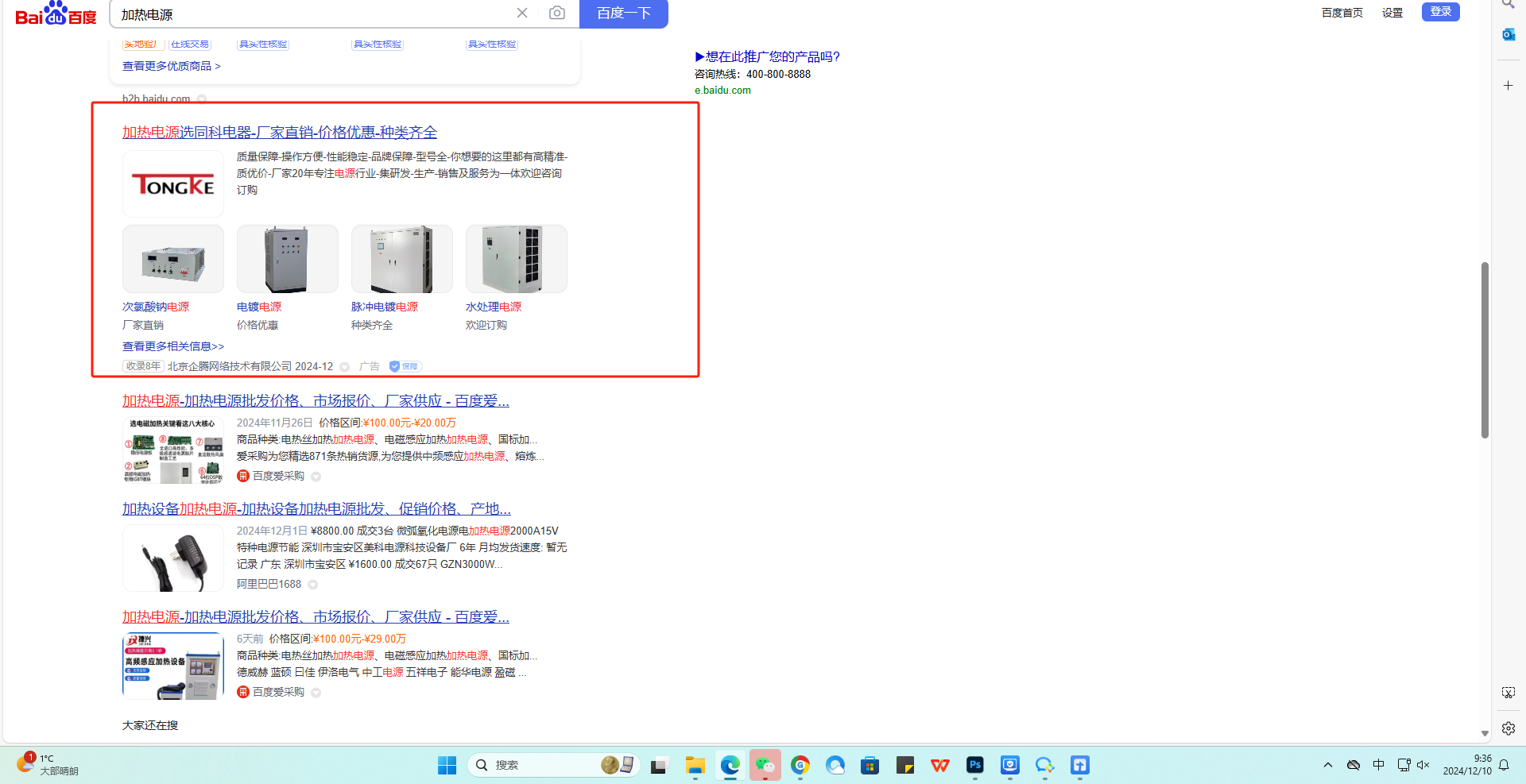Image resolution: width=1526 pixels, height=784 pixels.
Task: Open Edge sidebar settings gear
Action: click(1508, 728)
